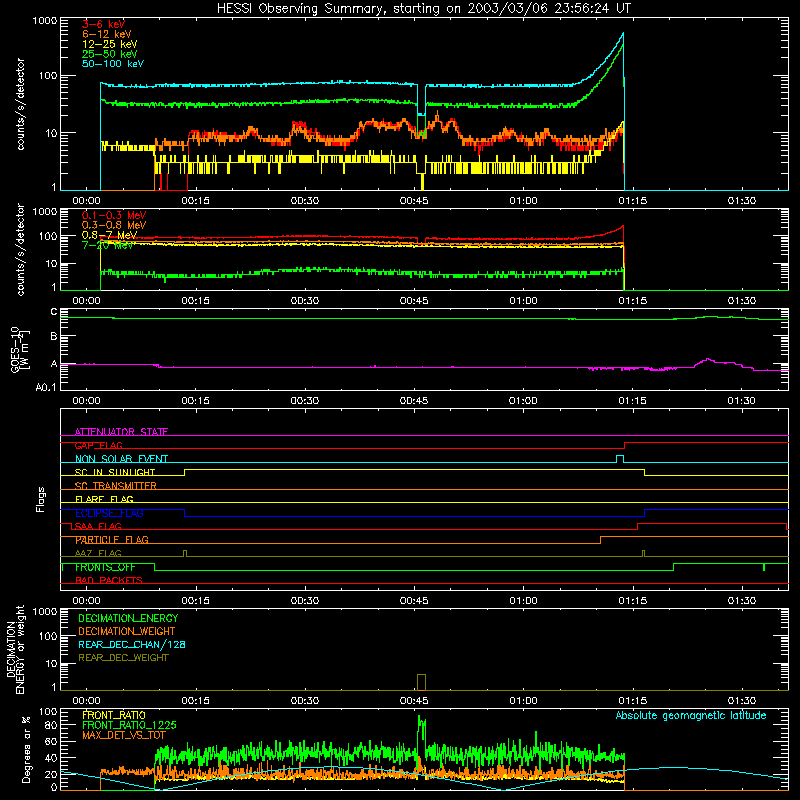Click the '7-20 MeV' legend label
This screenshot has height=800, width=800.
pos(108,245)
